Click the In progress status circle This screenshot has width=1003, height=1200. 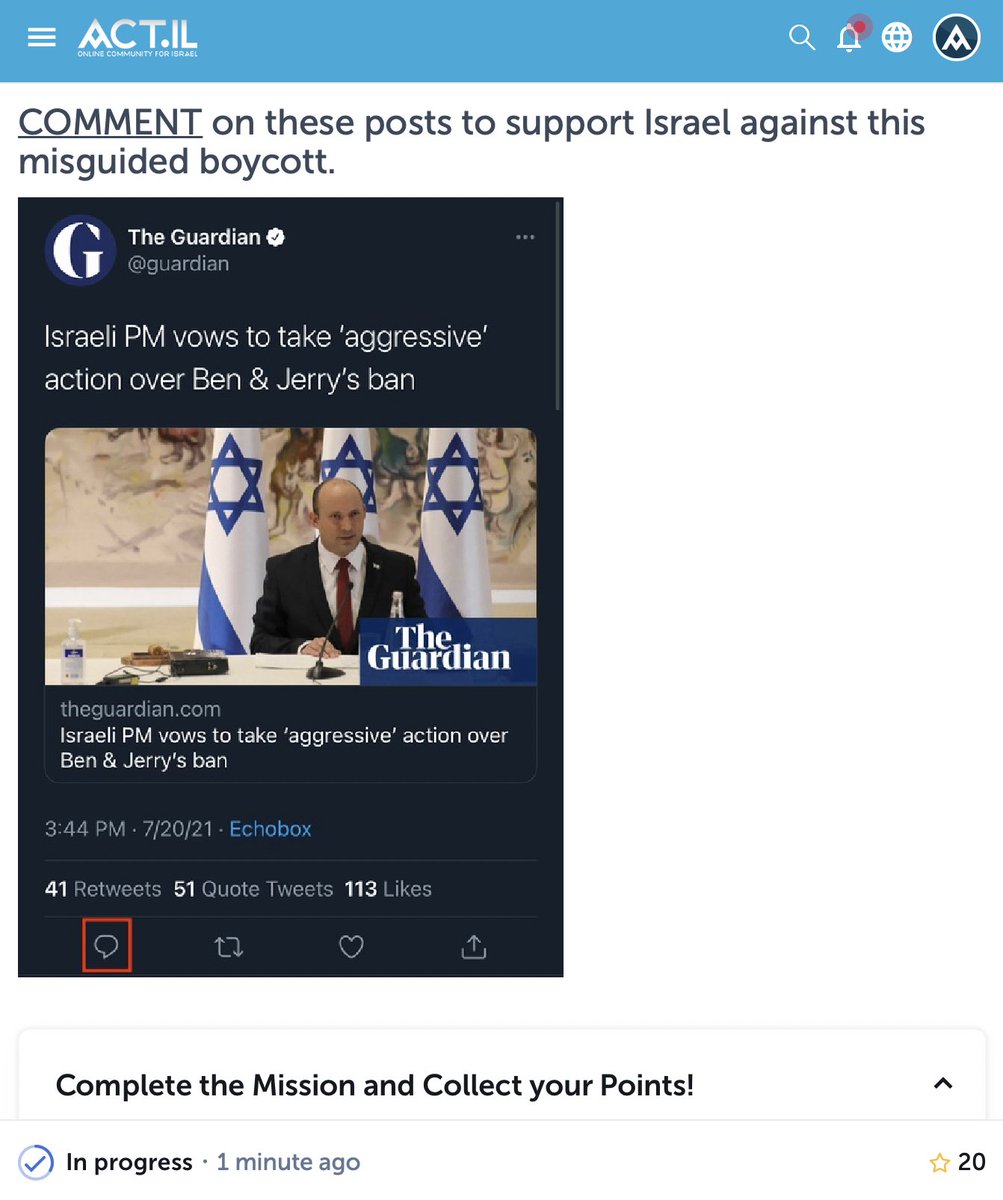(x=36, y=1163)
